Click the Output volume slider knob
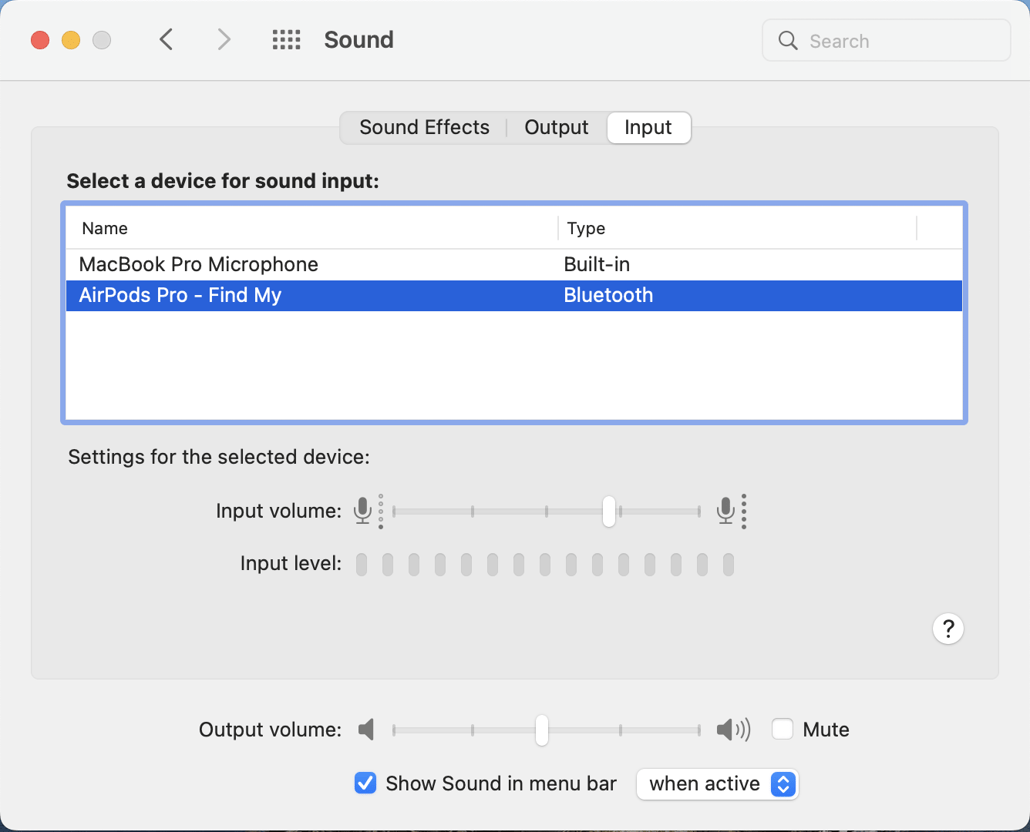Image resolution: width=1030 pixels, height=832 pixels. [x=541, y=730]
